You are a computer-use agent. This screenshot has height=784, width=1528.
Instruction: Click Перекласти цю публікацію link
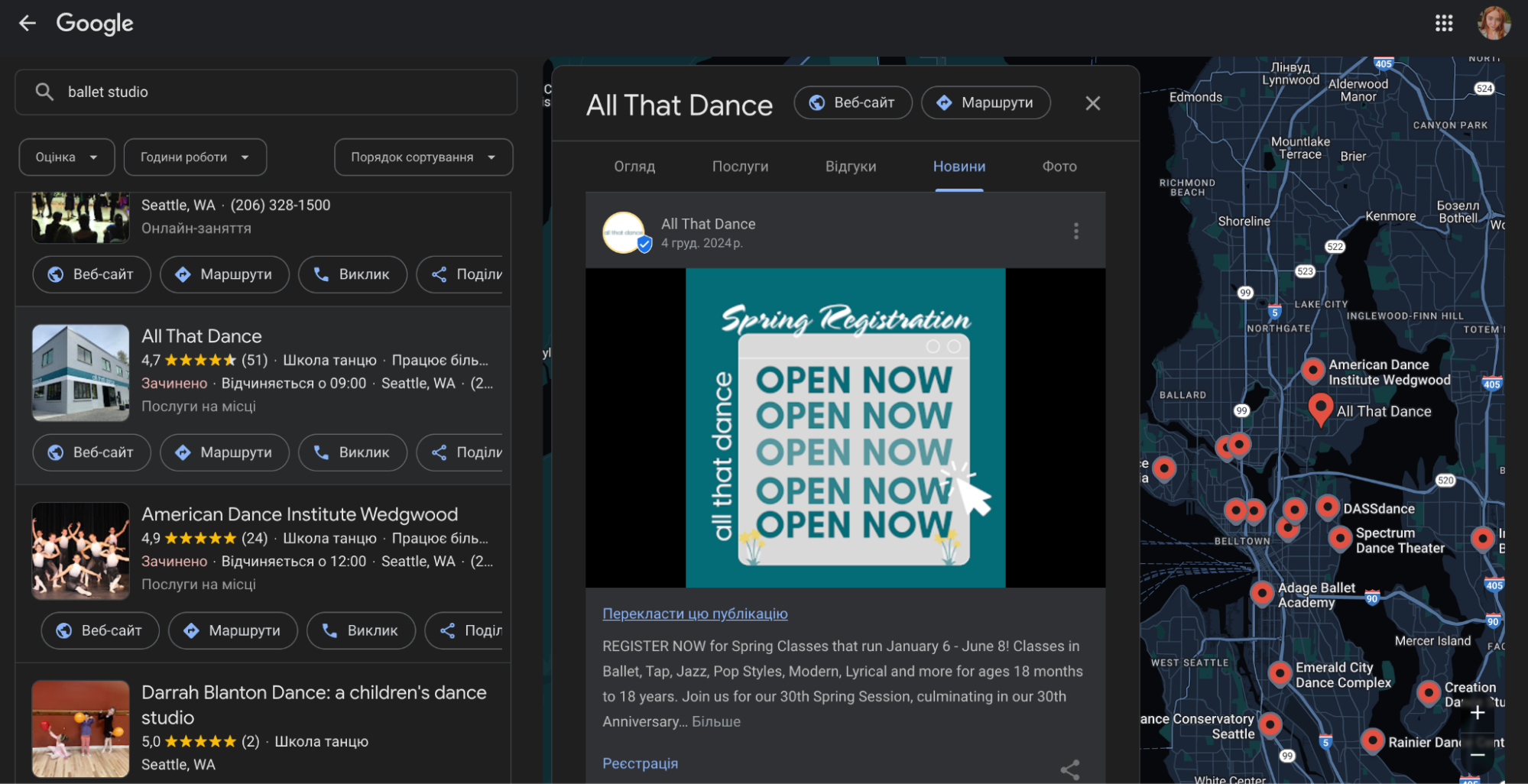(695, 614)
